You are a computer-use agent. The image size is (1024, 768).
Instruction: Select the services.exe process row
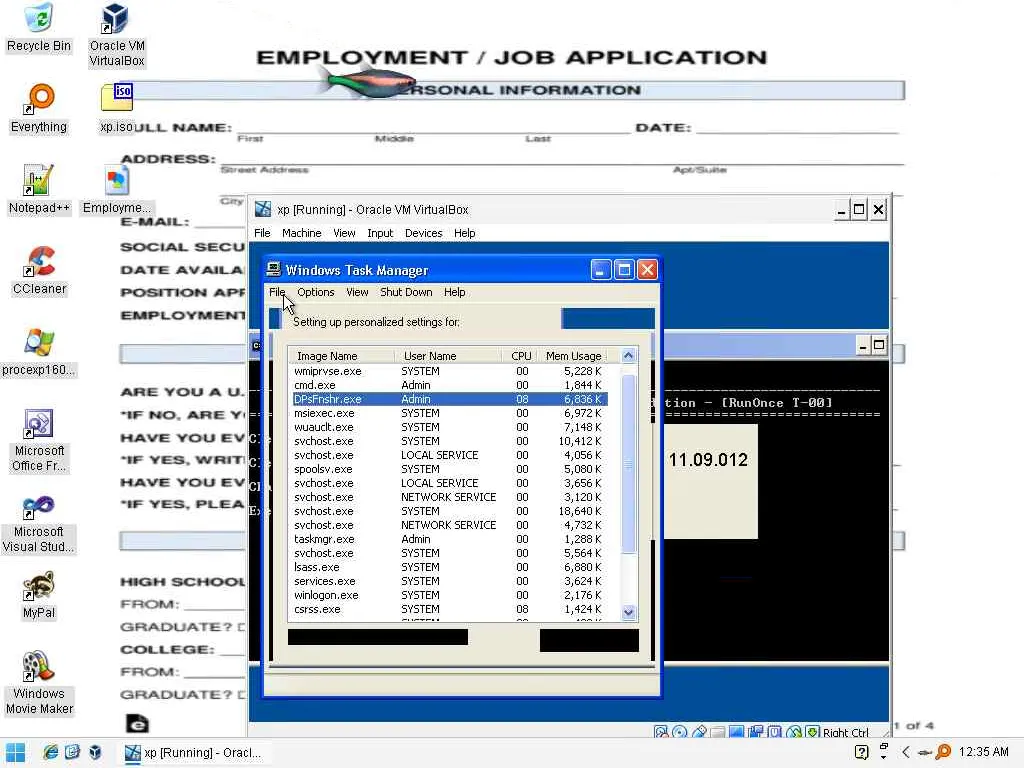pyautogui.click(x=449, y=581)
